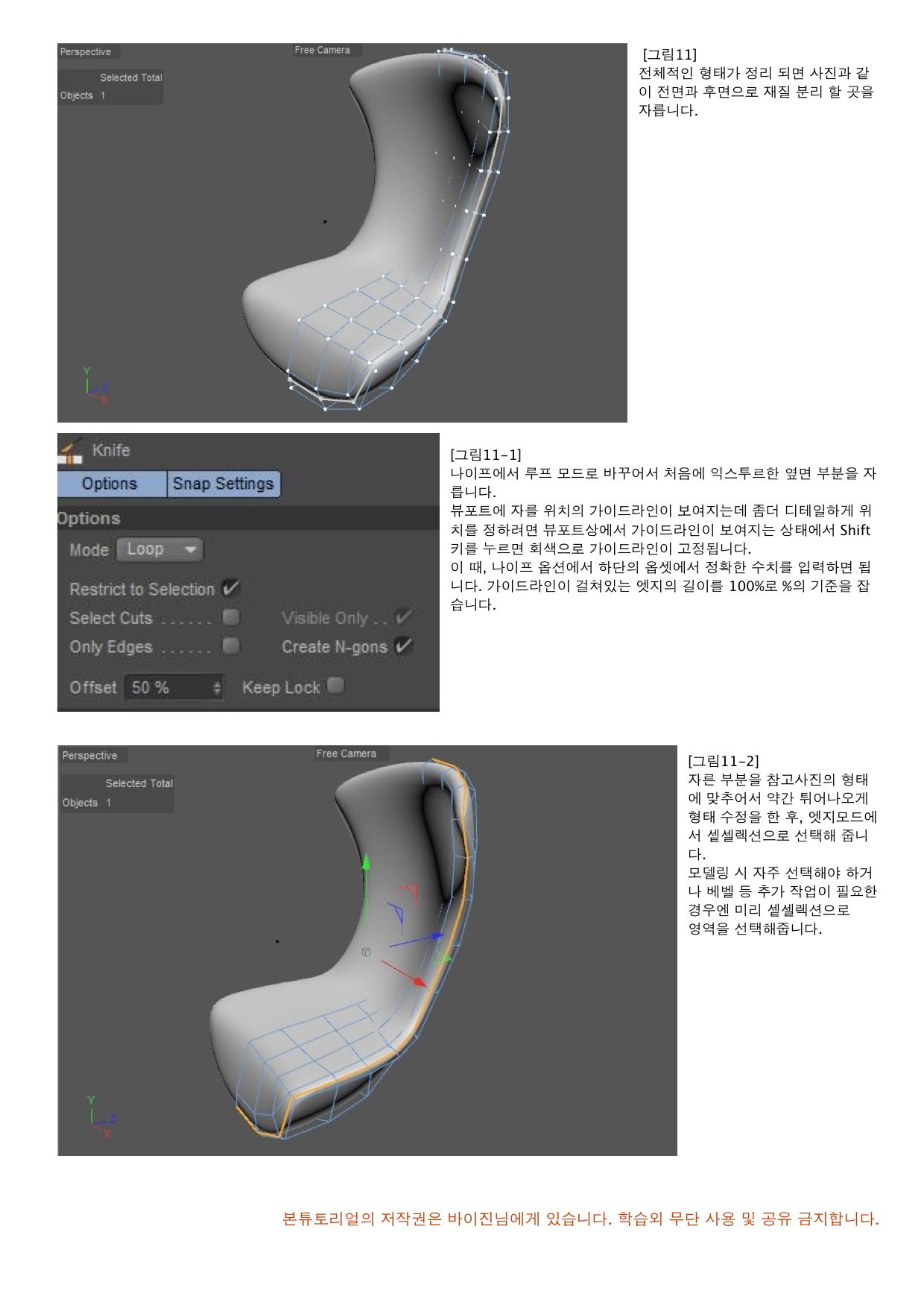The width and height of the screenshot is (924, 1308).
Task: Enable the Keep Lock checkbox
Action: [x=335, y=685]
